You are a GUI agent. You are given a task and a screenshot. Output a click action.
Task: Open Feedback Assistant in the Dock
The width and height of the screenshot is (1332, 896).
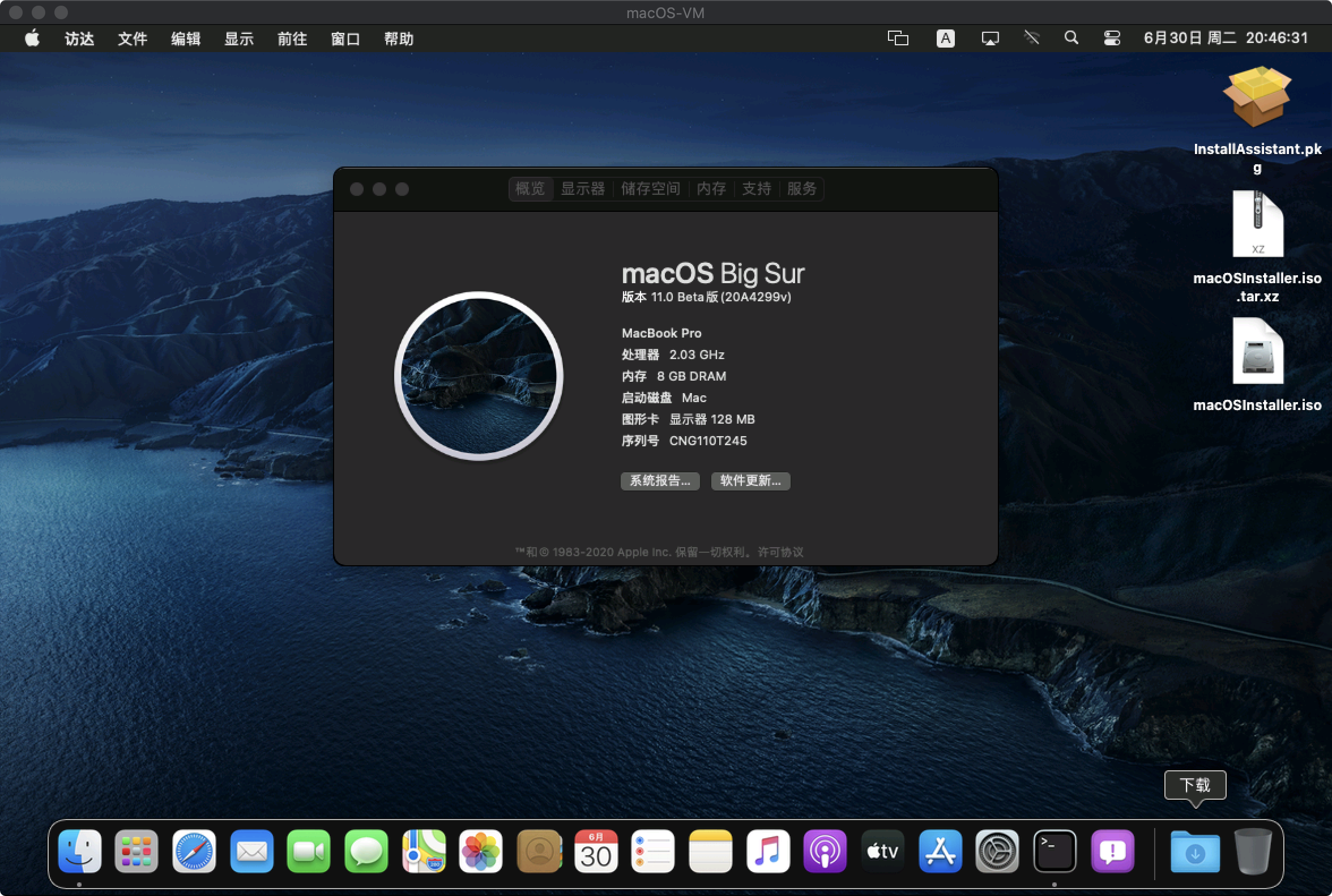pyautogui.click(x=1113, y=851)
